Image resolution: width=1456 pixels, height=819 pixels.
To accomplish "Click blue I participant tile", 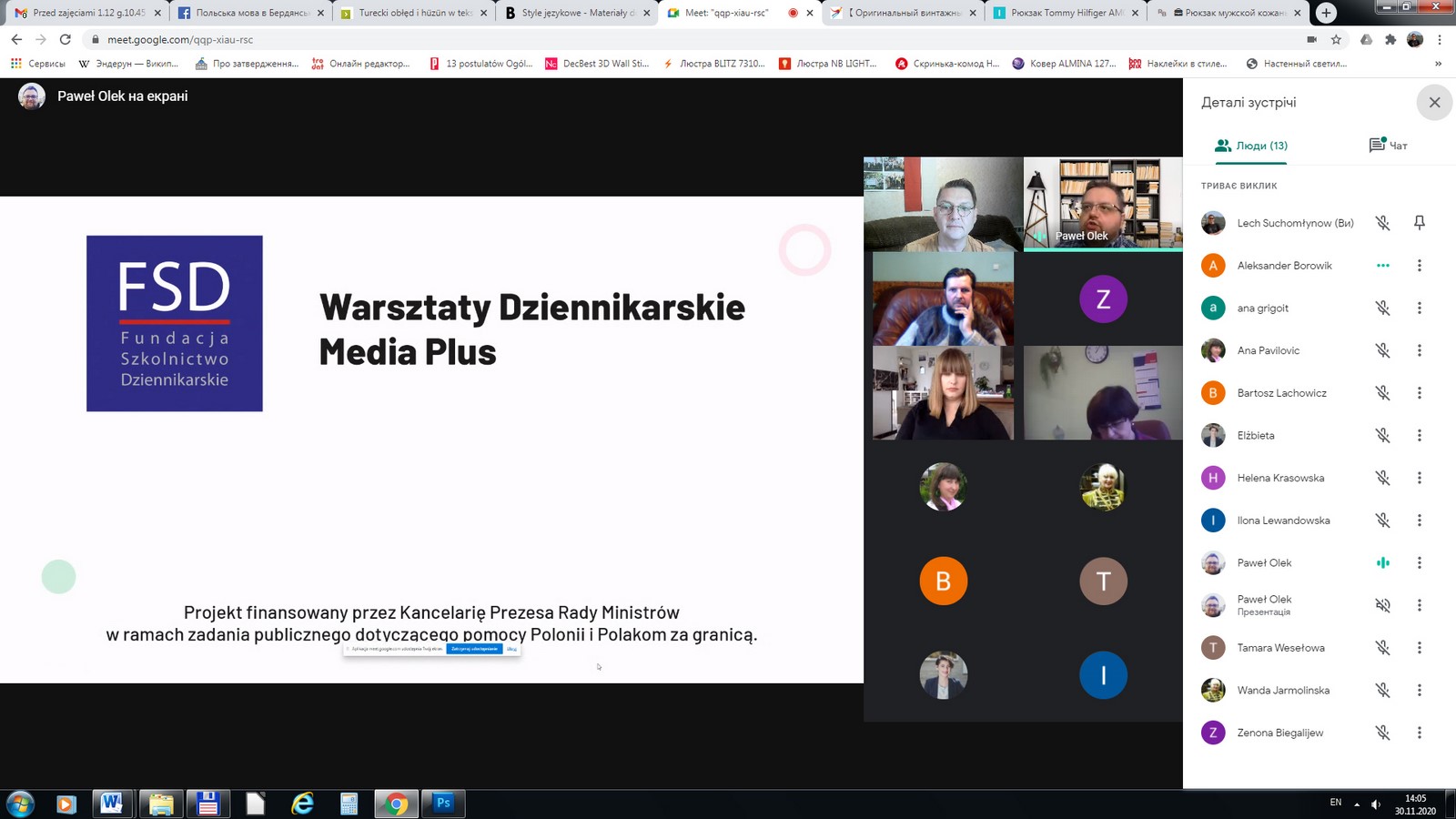I will [1103, 675].
